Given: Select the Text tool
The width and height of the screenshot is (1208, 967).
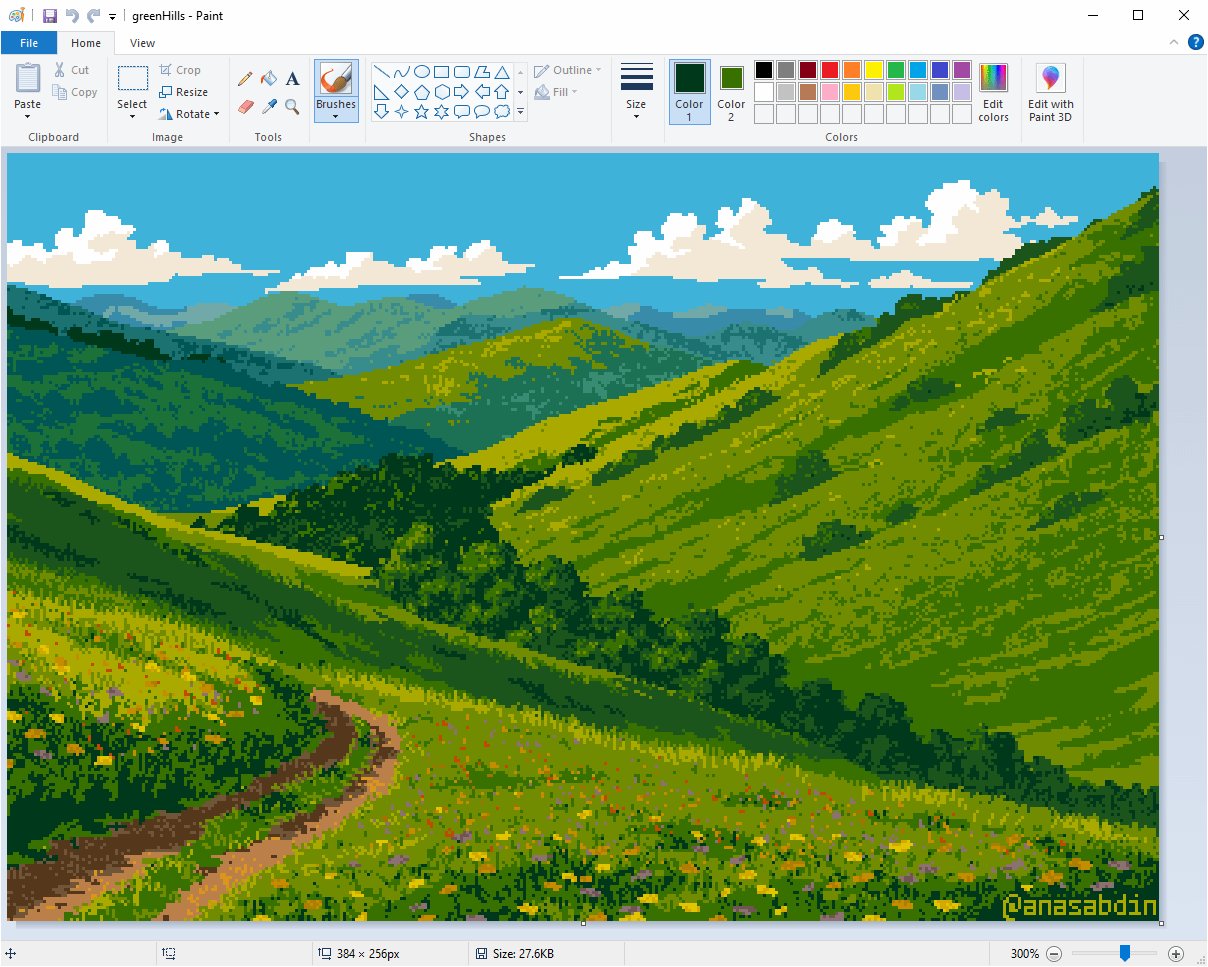Looking at the screenshot, I should coord(292,79).
